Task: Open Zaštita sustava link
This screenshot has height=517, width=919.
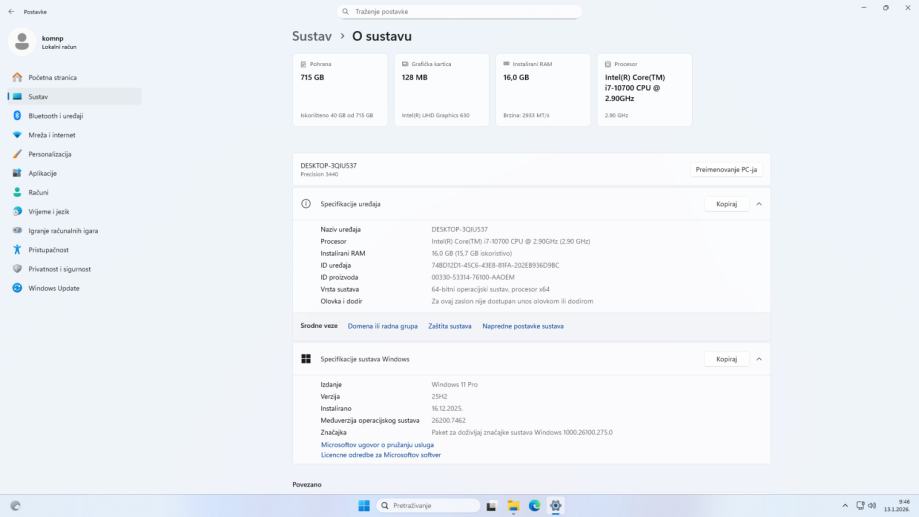Action: (x=450, y=326)
